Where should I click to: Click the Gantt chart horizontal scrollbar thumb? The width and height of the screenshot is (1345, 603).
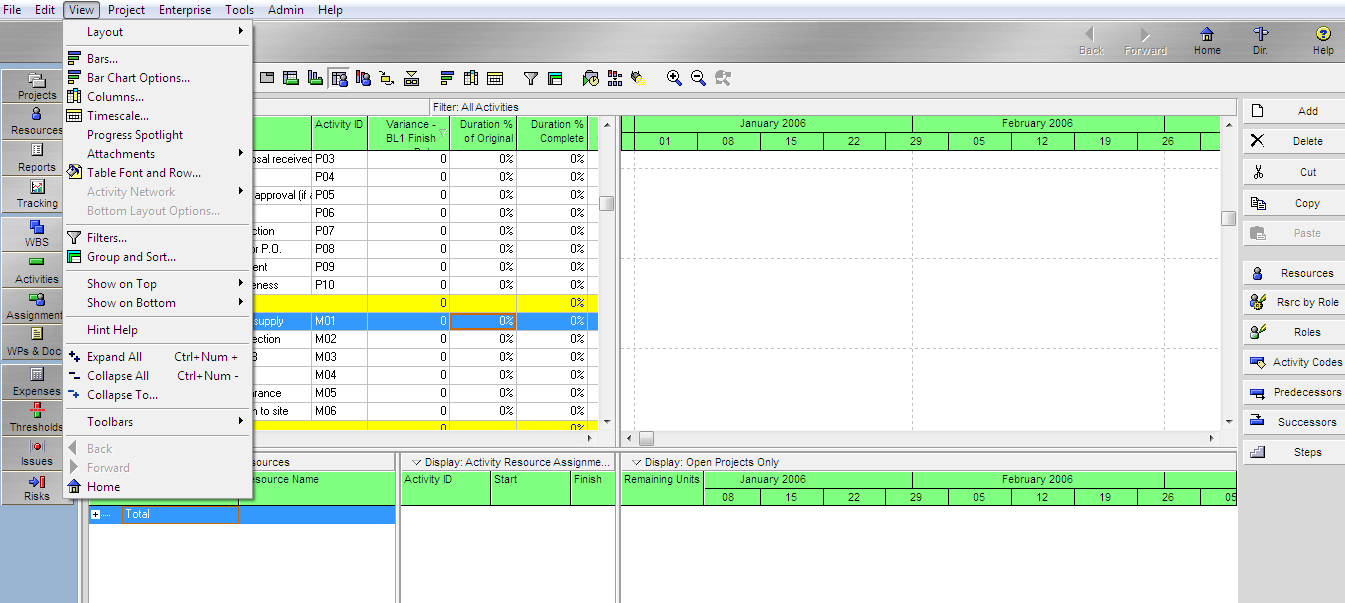(x=646, y=438)
